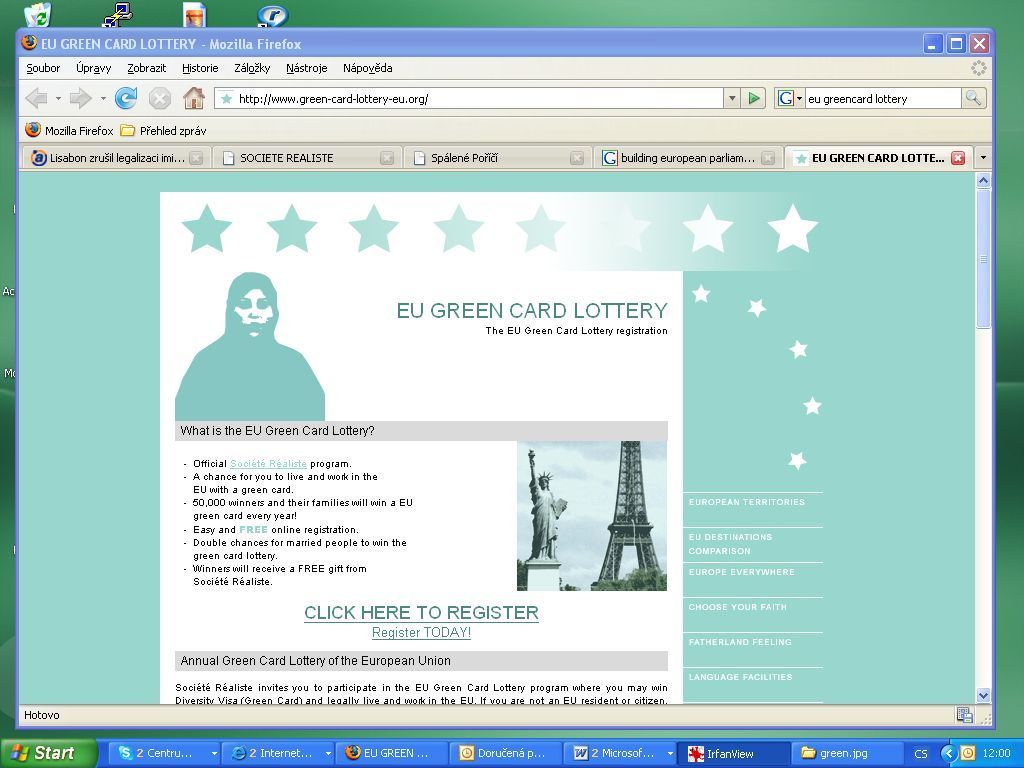1024x768 pixels.
Task: Click the Stop loading button
Action: (x=159, y=99)
